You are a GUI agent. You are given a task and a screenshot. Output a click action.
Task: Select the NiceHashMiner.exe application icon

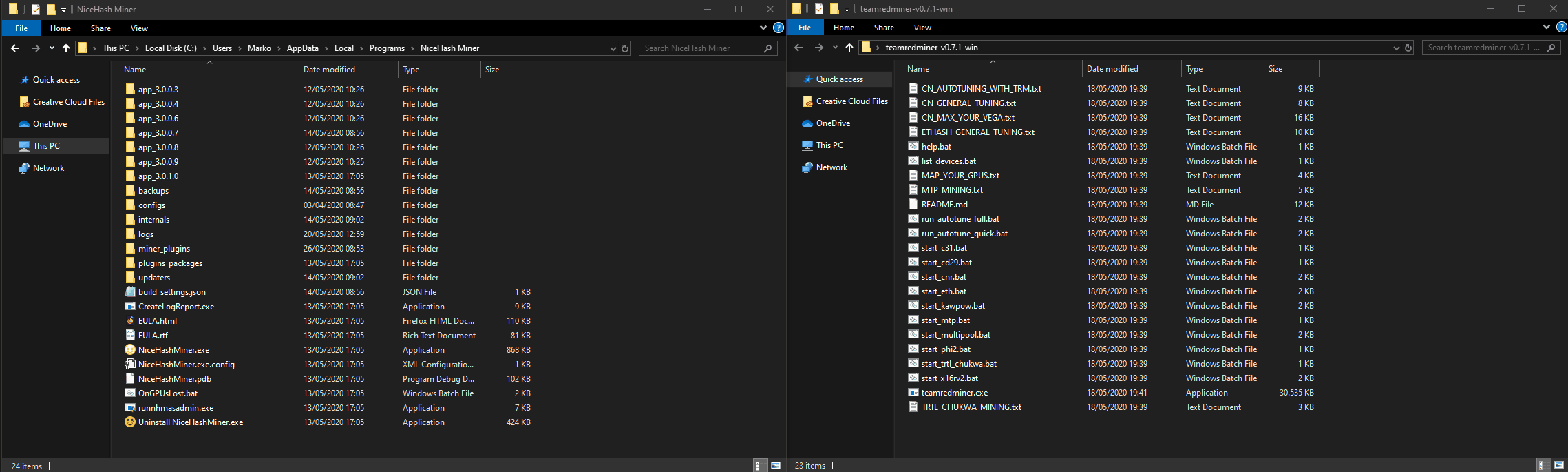(x=130, y=349)
